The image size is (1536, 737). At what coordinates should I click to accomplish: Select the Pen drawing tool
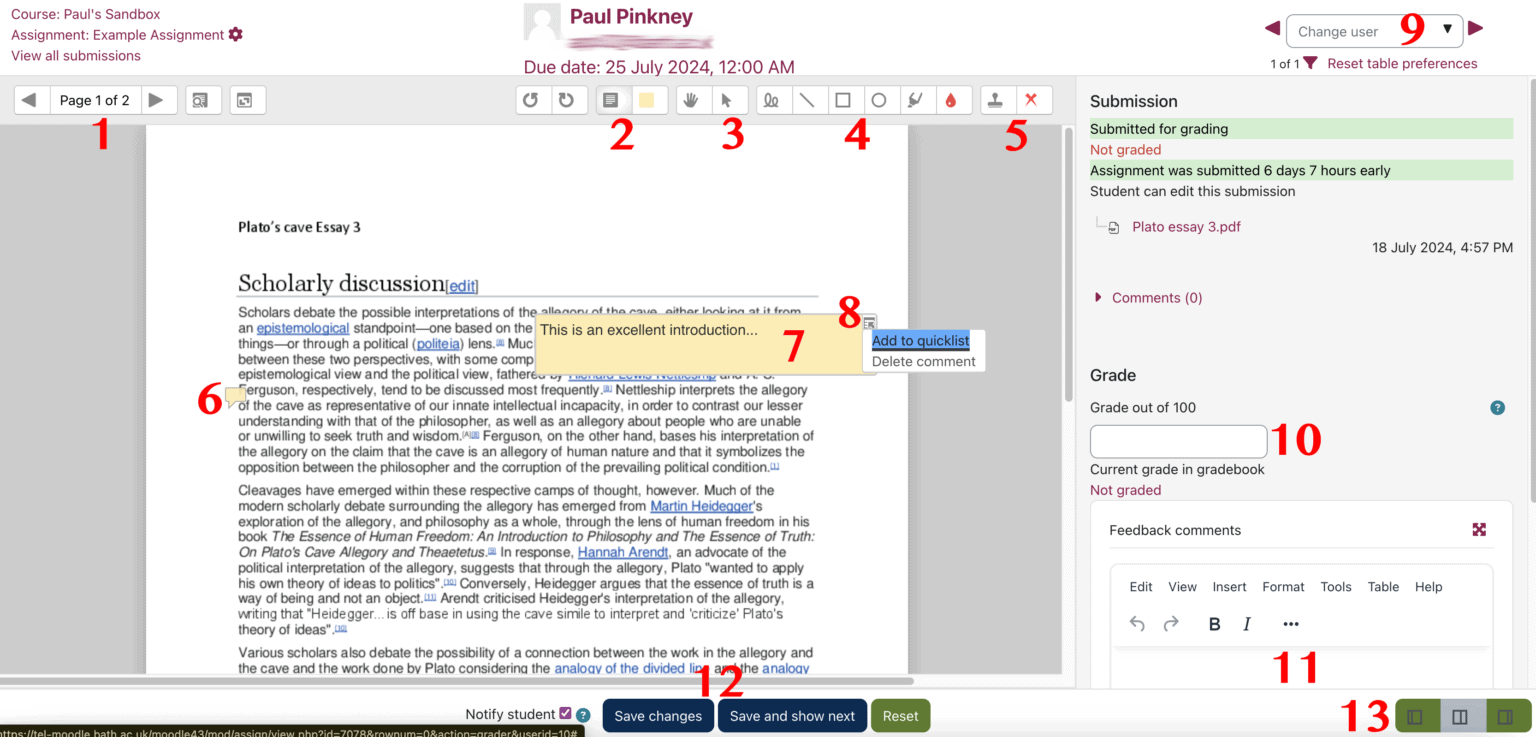pos(771,100)
